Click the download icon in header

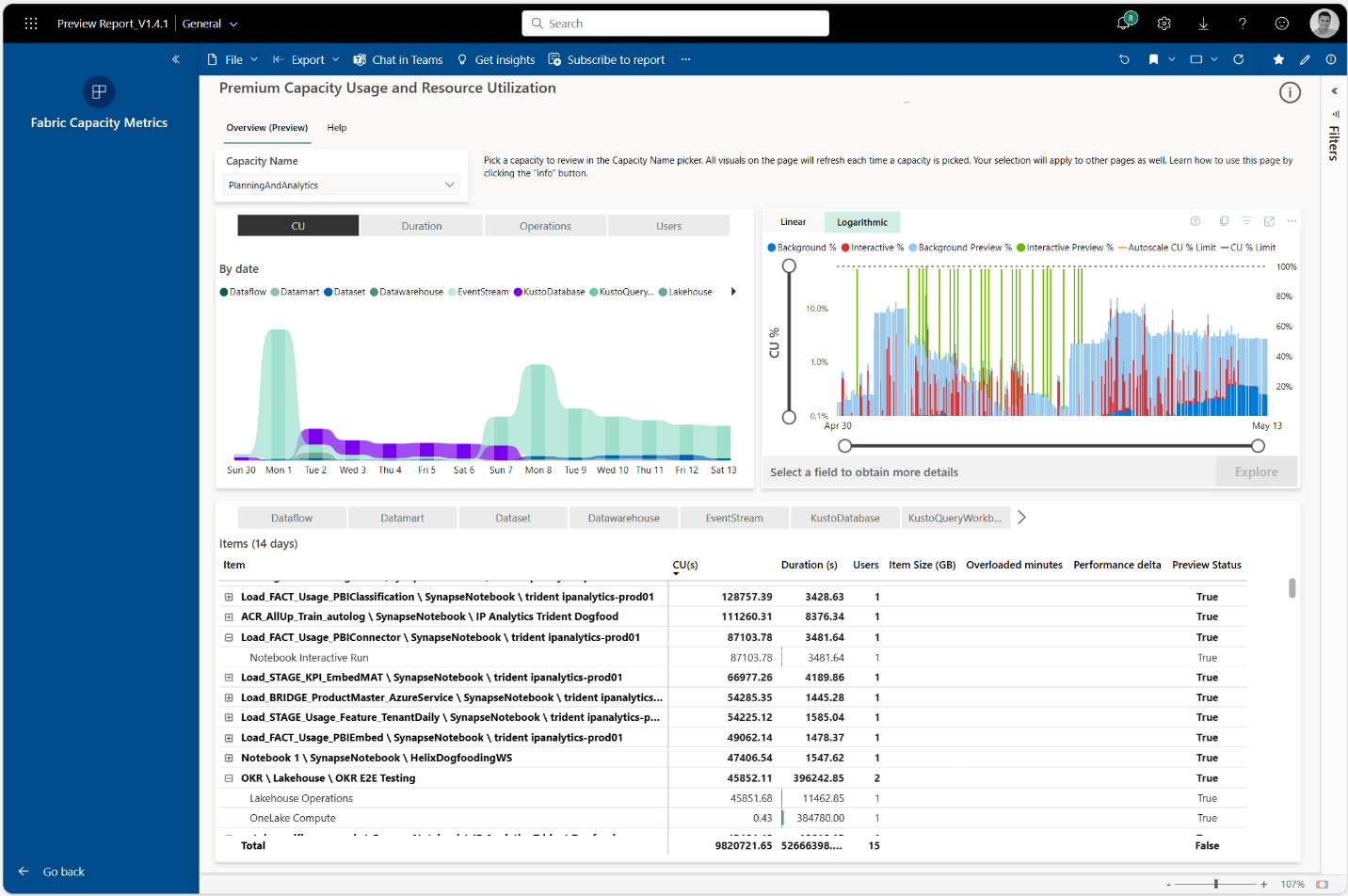point(1203,24)
